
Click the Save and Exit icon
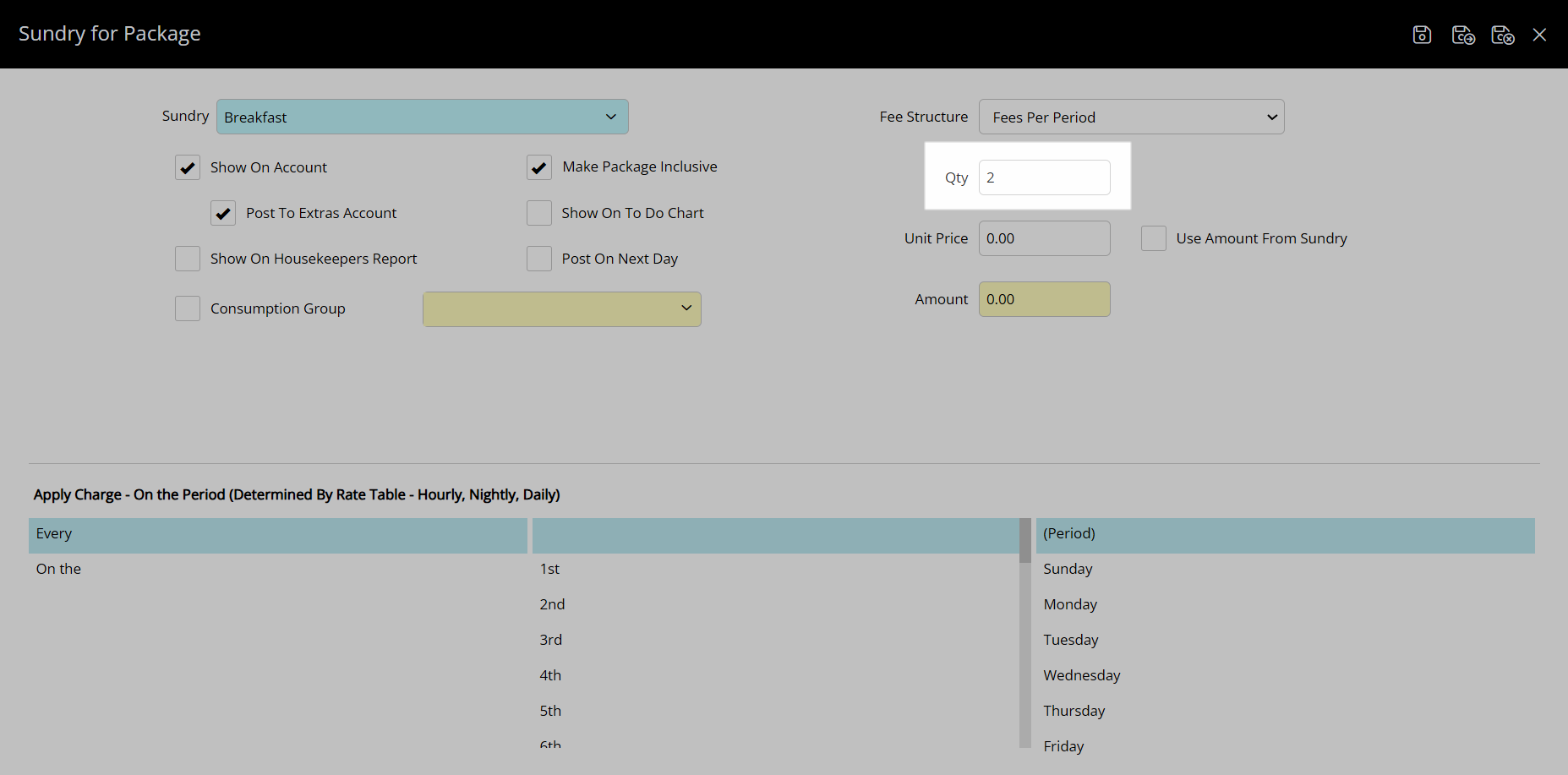click(1502, 35)
